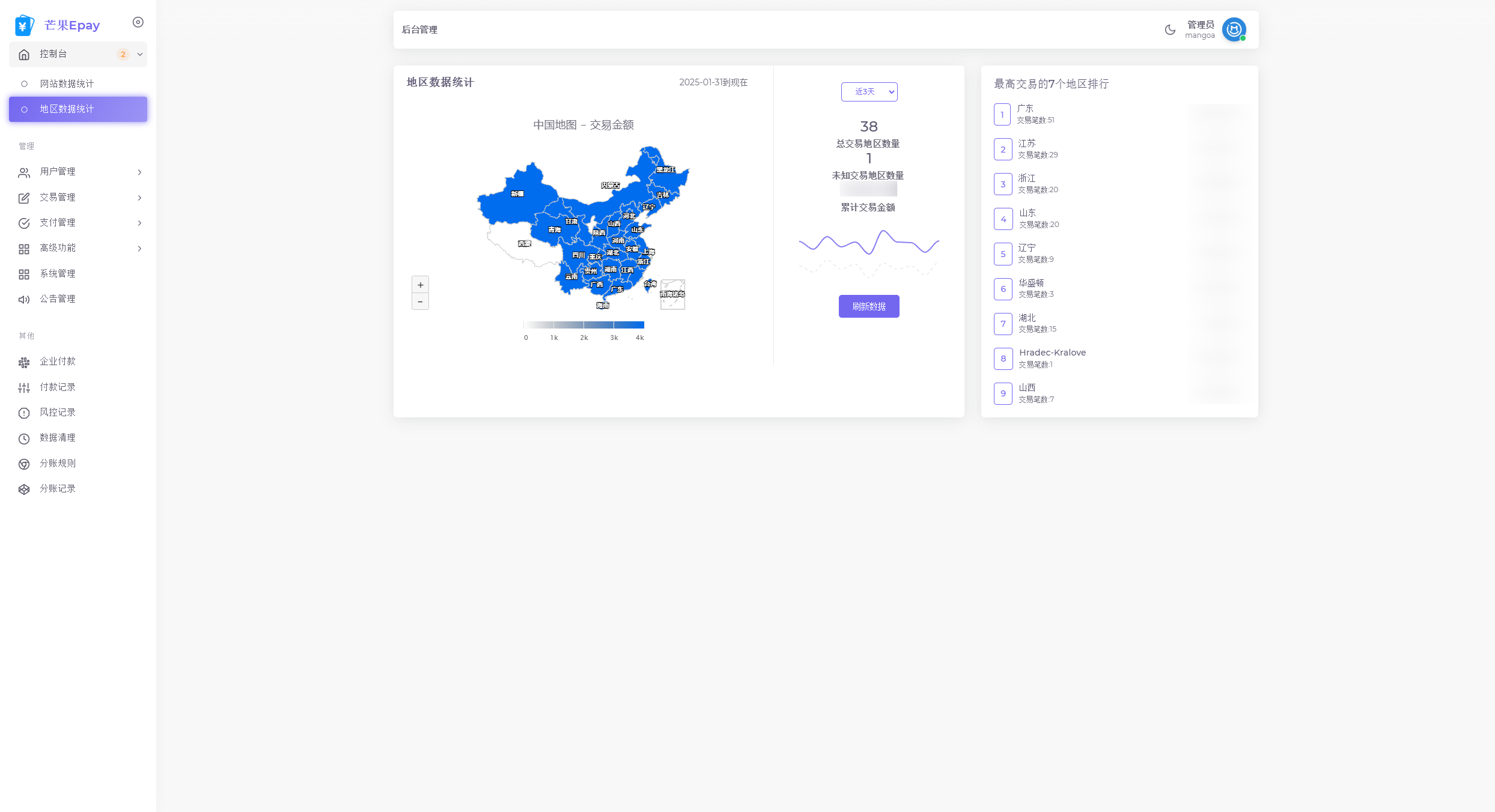The height and width of the screenshot is (812, 1495).
Task: Click the 2025-01-31到现在 date range text
Action: coord(713,82)
